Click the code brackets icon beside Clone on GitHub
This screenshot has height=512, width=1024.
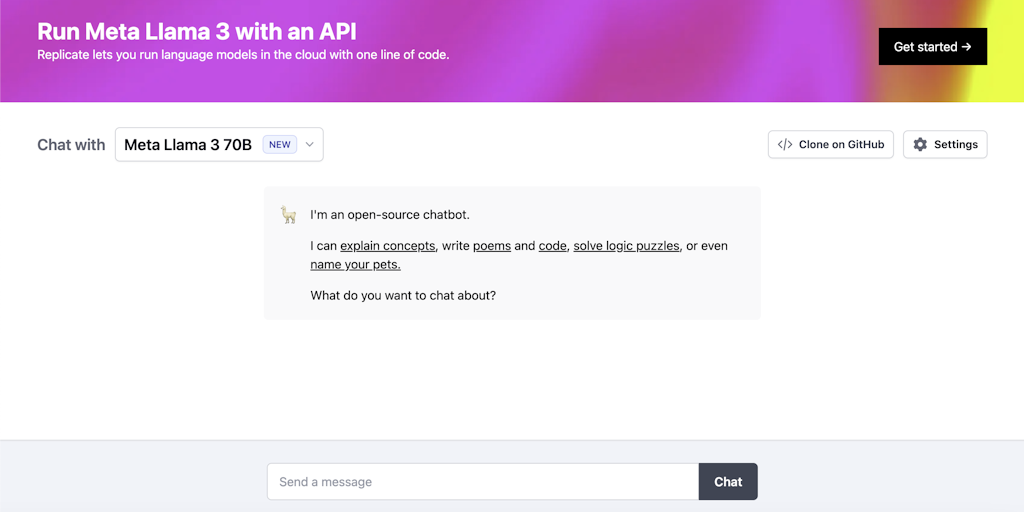[x=785, y=144]
